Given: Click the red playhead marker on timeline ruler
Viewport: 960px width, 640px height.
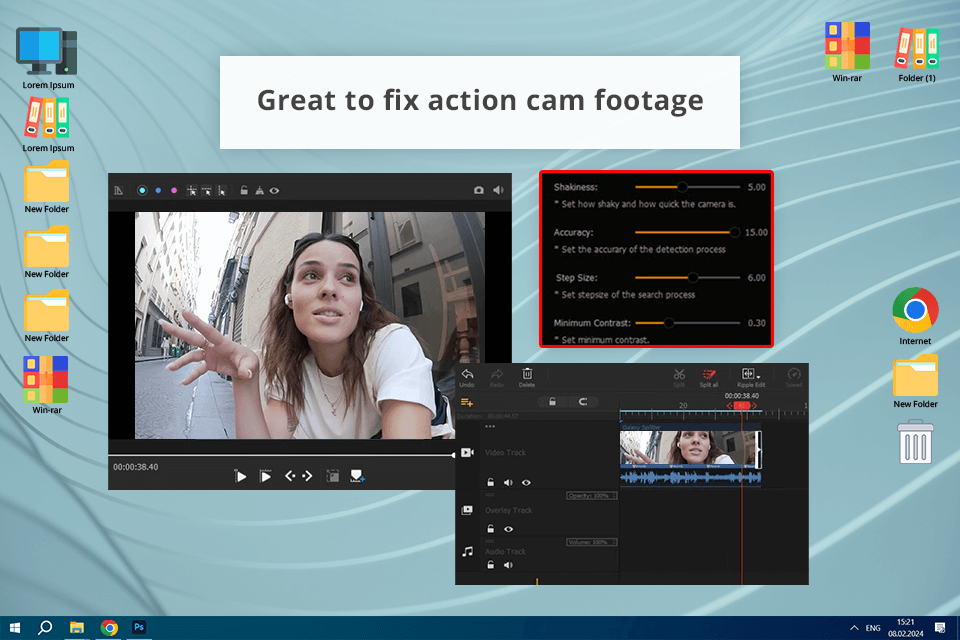Looking at the screenshot, I should coord(742,405).
